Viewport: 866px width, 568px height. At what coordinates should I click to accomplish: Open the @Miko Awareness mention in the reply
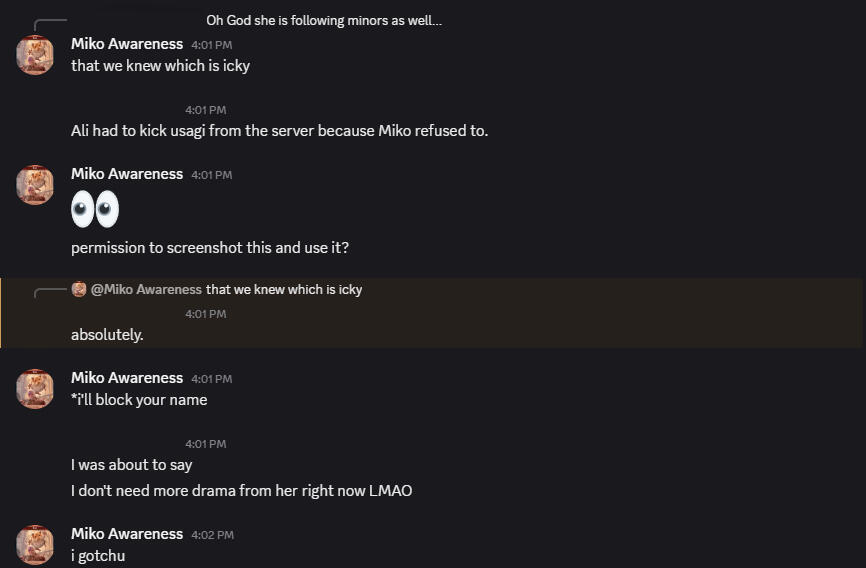tap(146, 290)
